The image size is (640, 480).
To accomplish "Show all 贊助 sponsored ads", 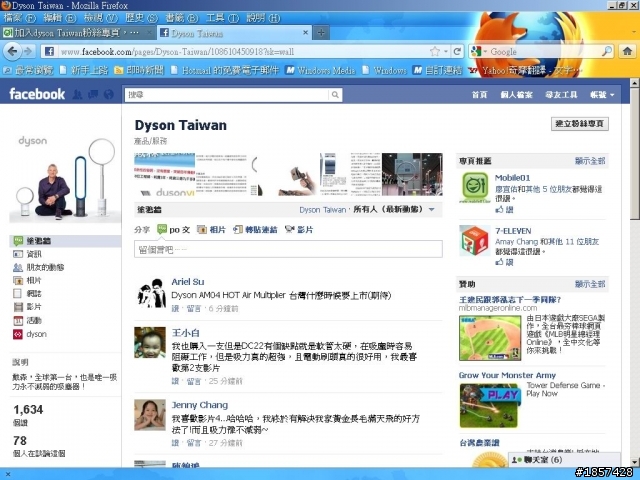I will coord(590,284).
